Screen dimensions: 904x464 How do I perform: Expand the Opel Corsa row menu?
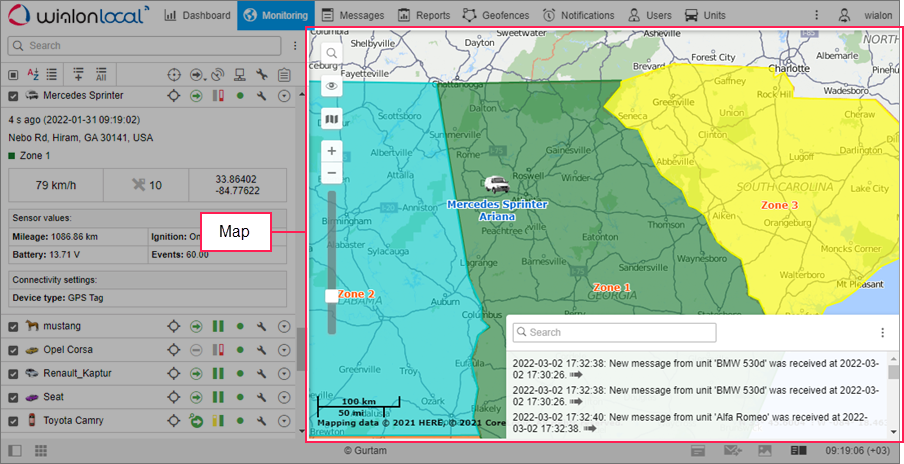(284, 350)
